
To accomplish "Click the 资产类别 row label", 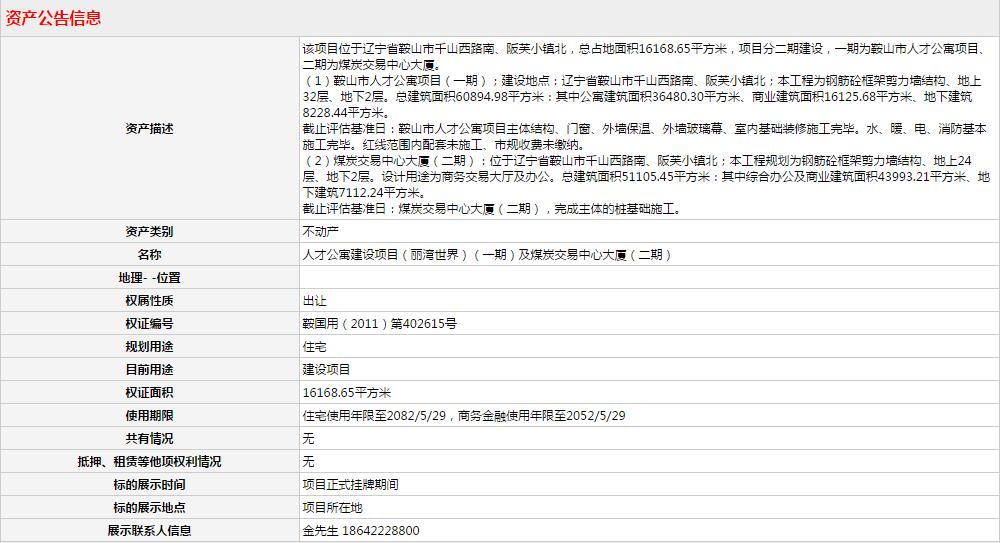I will tap(149, 232).
